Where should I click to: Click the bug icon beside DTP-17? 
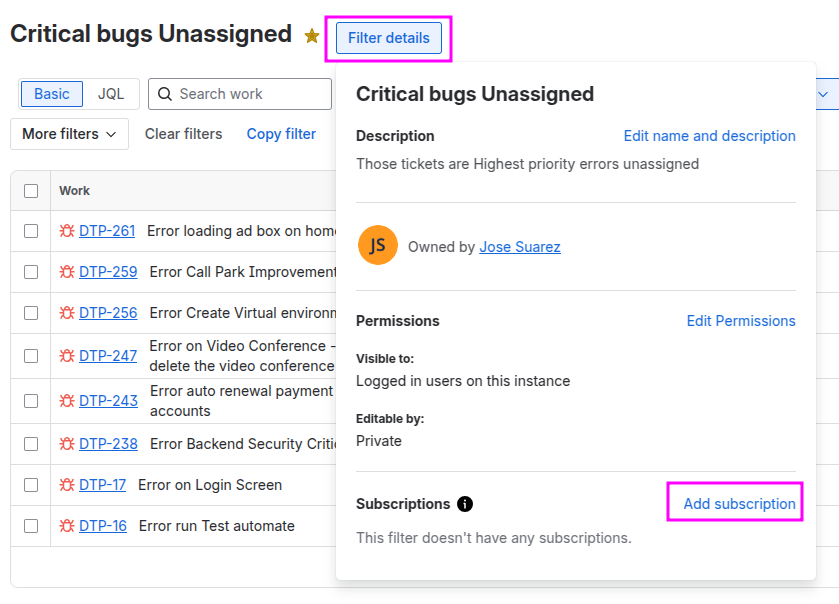(67, 485)
